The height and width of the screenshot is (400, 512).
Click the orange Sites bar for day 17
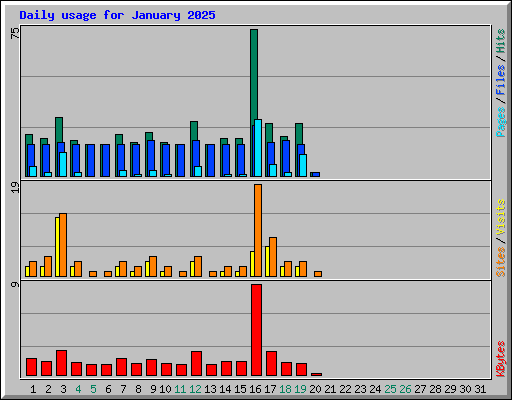[273, 257]
